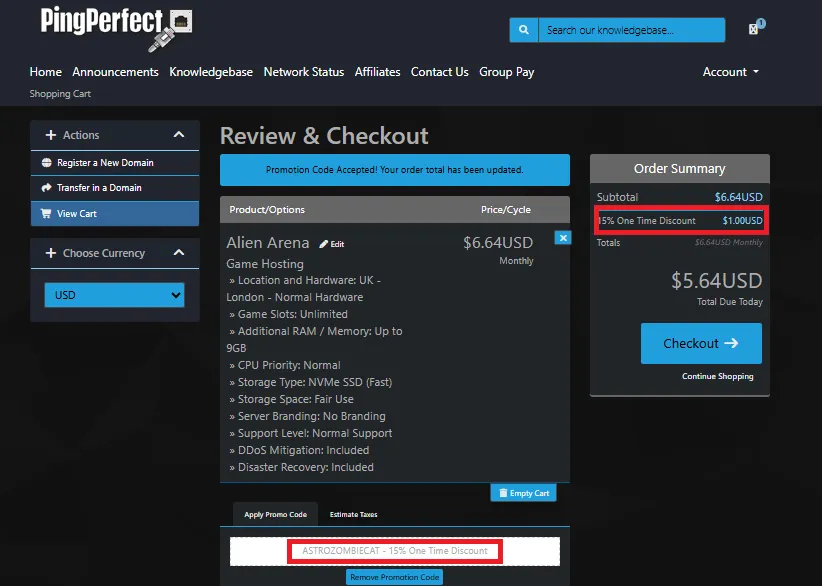Screen dimensions: 822x586
Task: Click the CPU Priority: Normal line
Action: point(285,365)
